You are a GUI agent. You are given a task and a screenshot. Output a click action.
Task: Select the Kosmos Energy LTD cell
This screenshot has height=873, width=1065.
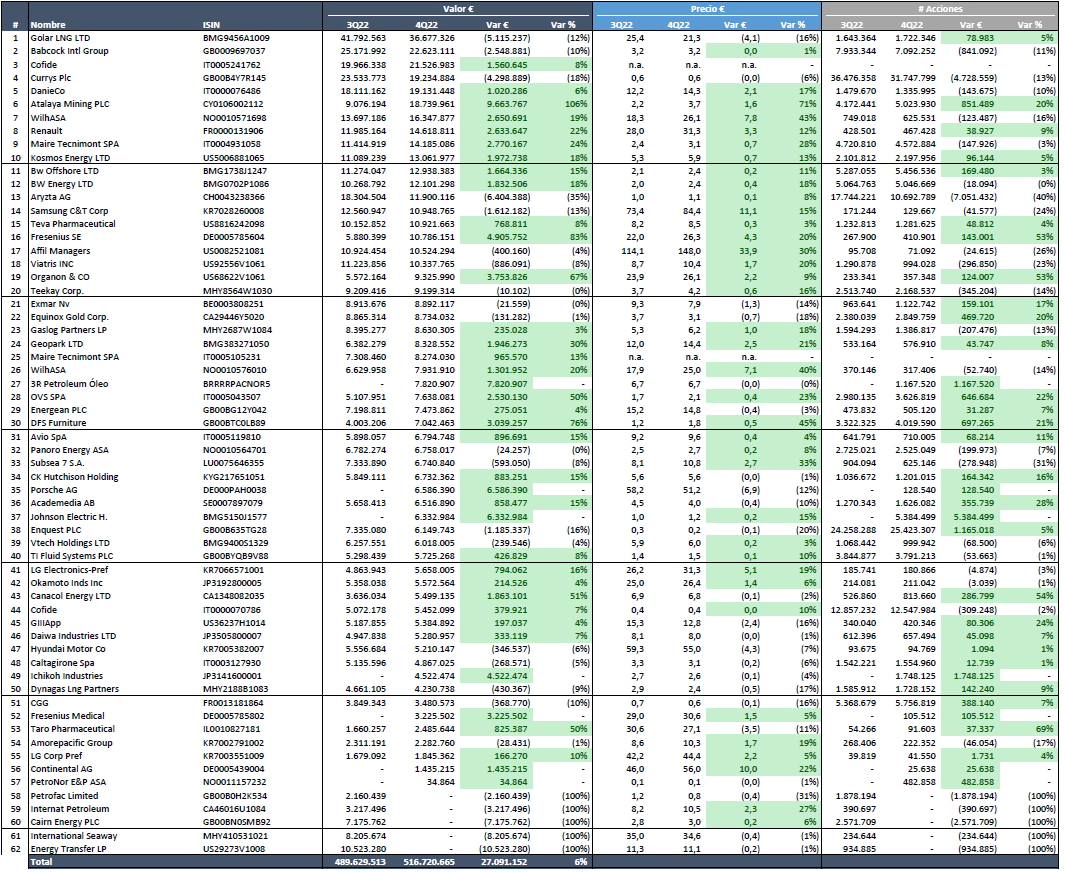coord(69,157)
